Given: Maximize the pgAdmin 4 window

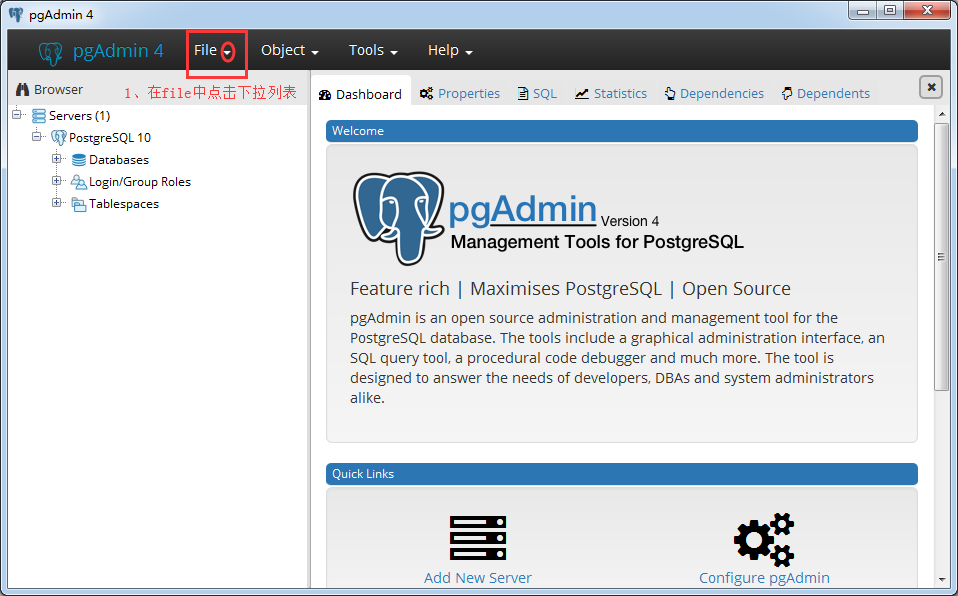Looking at the screenshot, I should pyautogui.click(x=890, y=10).
